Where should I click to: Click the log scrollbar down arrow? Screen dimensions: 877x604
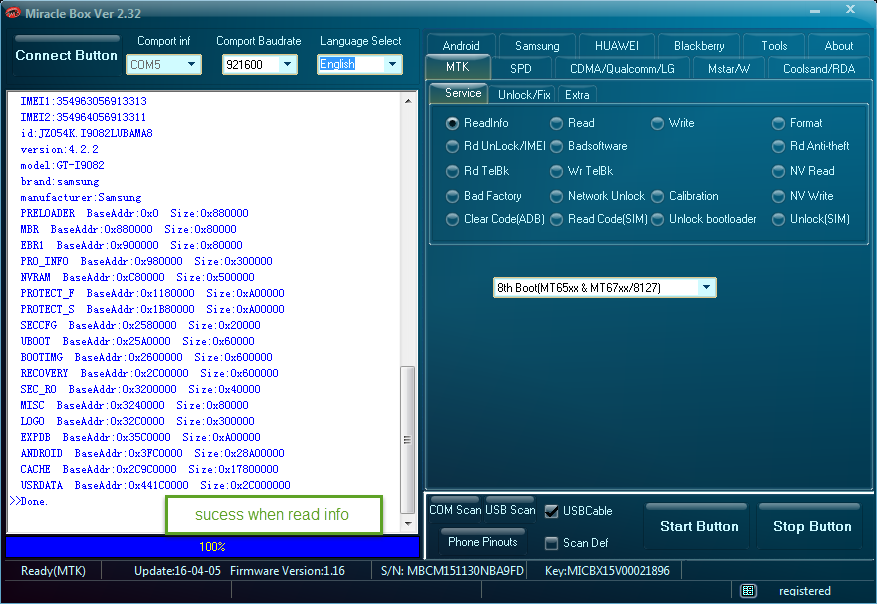[x=408, y=523]
